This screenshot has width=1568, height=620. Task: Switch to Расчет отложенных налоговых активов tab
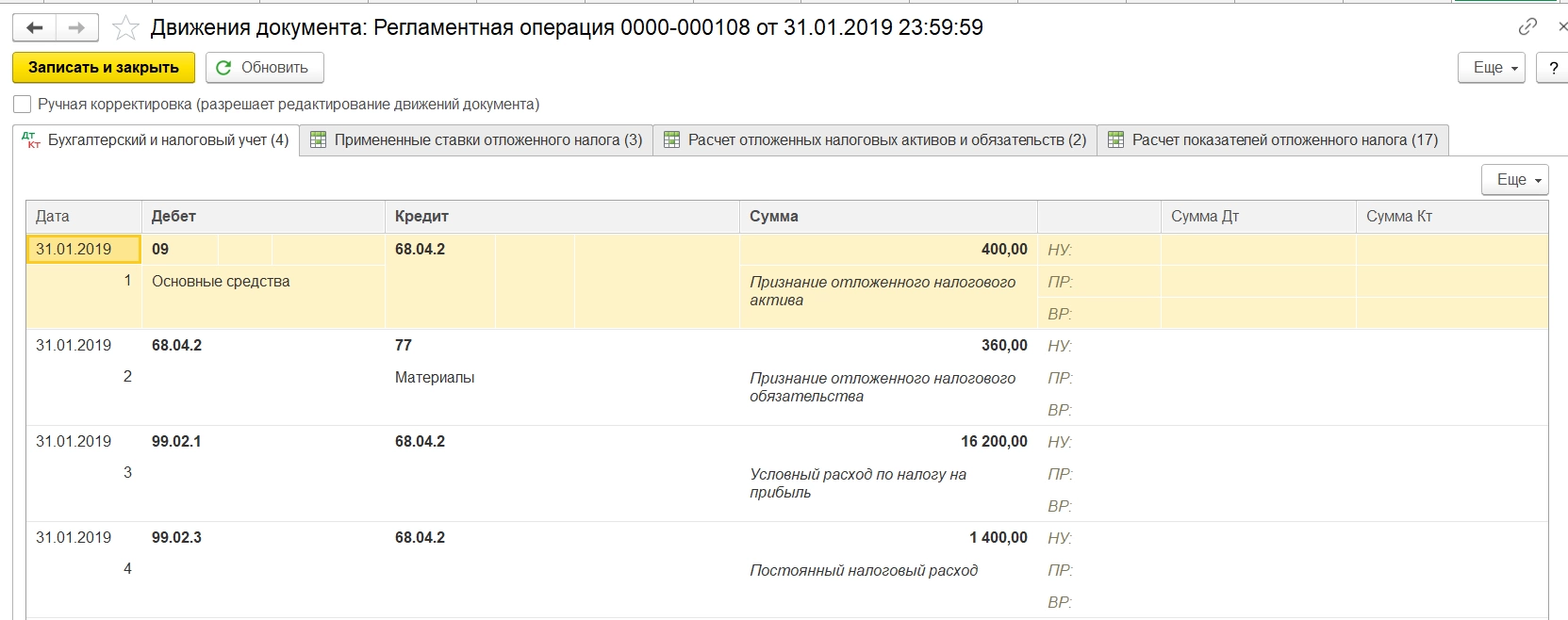pos(886,140)
